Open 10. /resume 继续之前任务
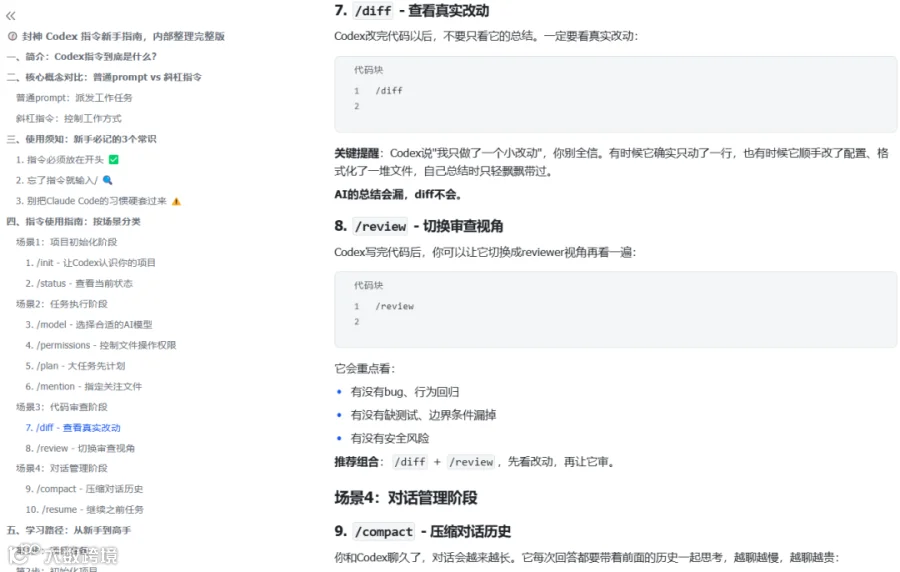 tap(84, 509)
